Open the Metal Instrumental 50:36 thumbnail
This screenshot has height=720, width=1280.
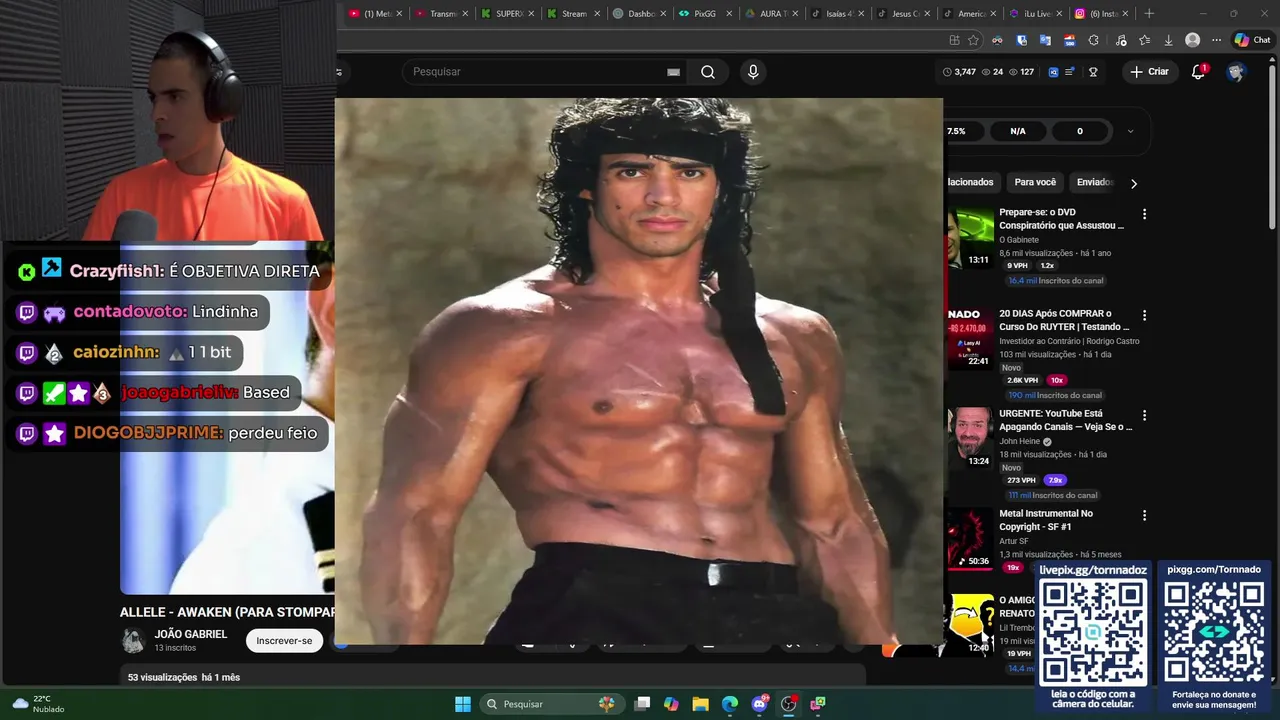pyautogui.click(x=969, y=538)
